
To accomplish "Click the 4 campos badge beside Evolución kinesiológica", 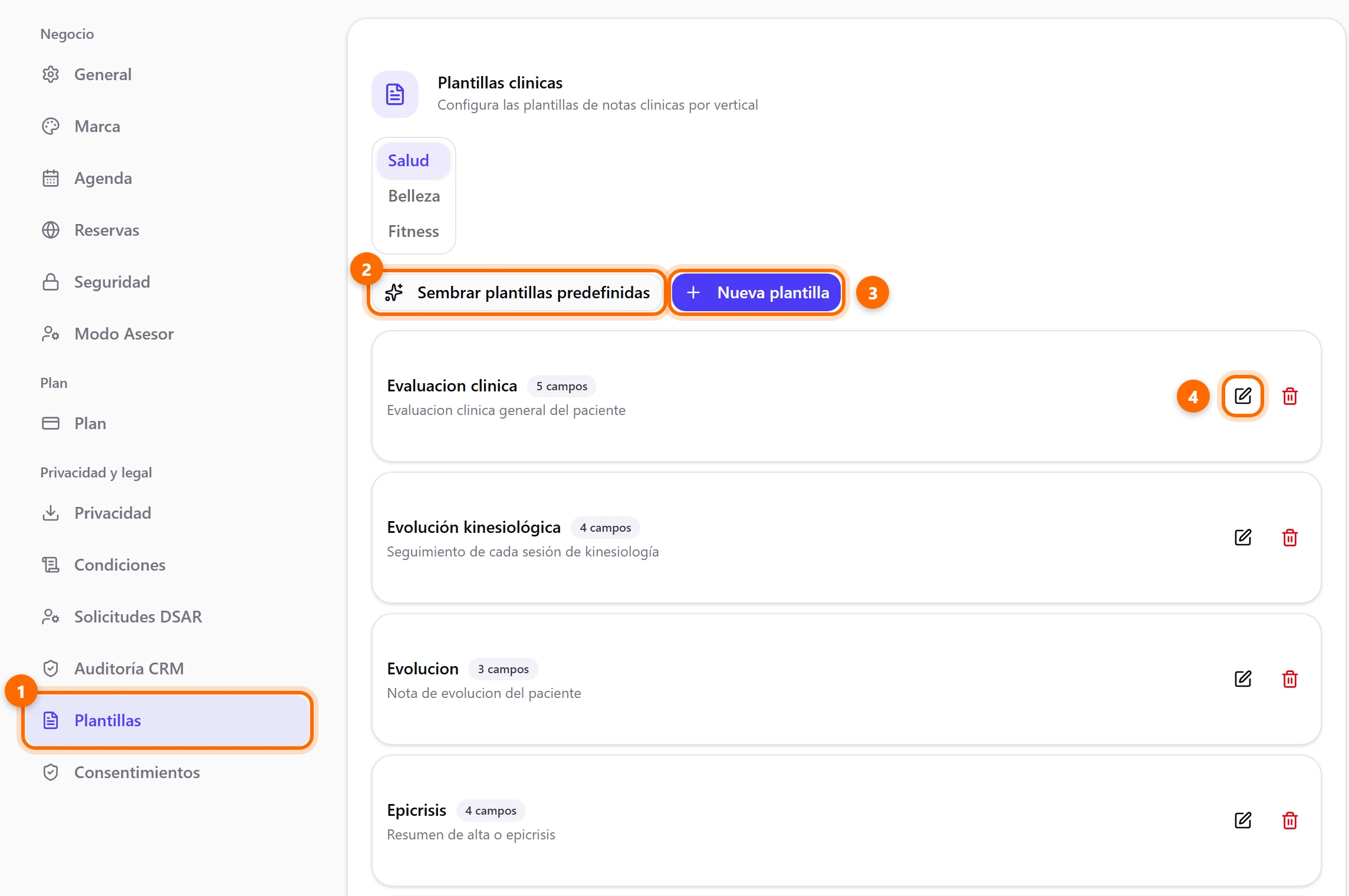I will [x=606, y=528].
